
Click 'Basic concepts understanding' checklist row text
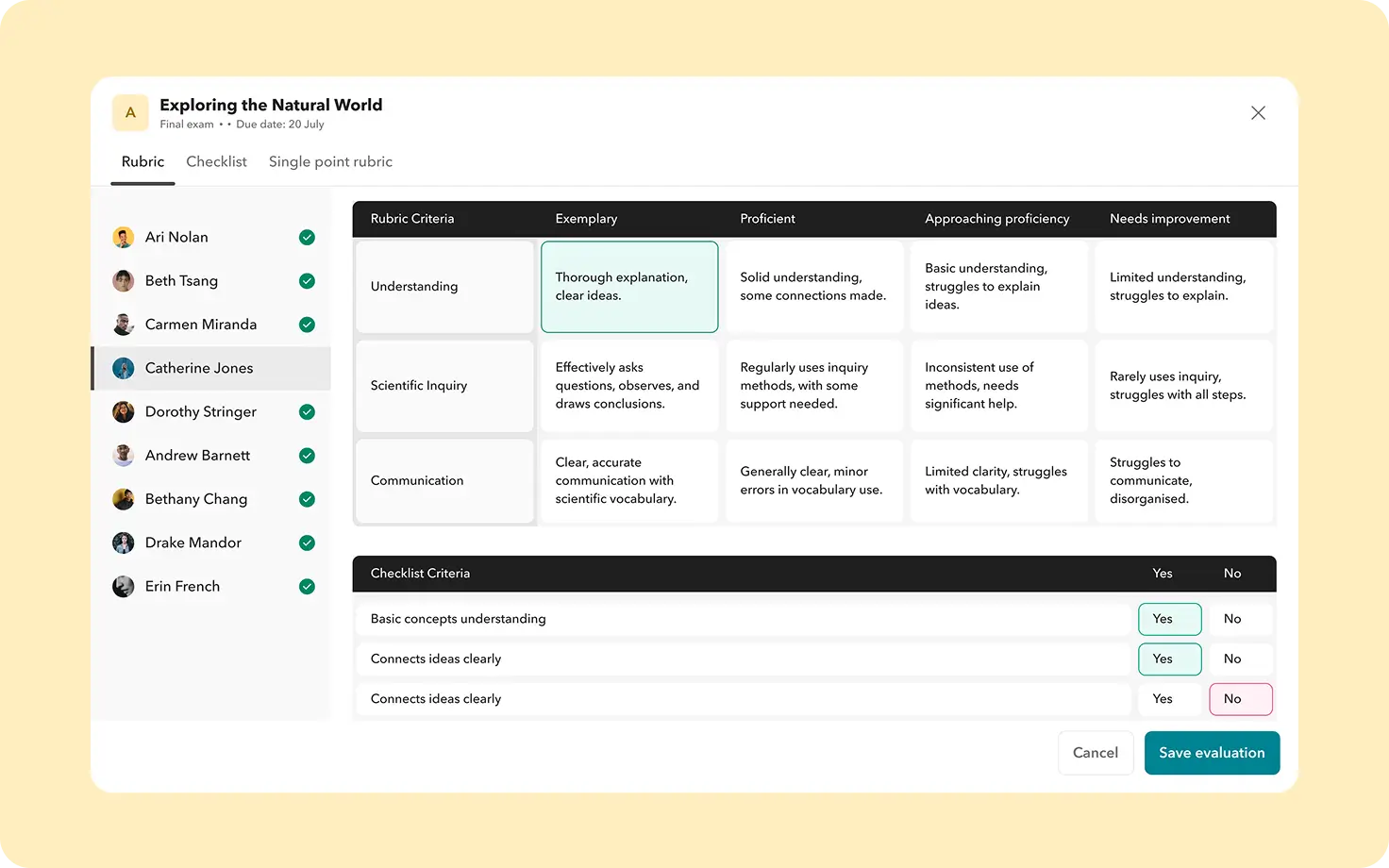[x=458, y=619]
